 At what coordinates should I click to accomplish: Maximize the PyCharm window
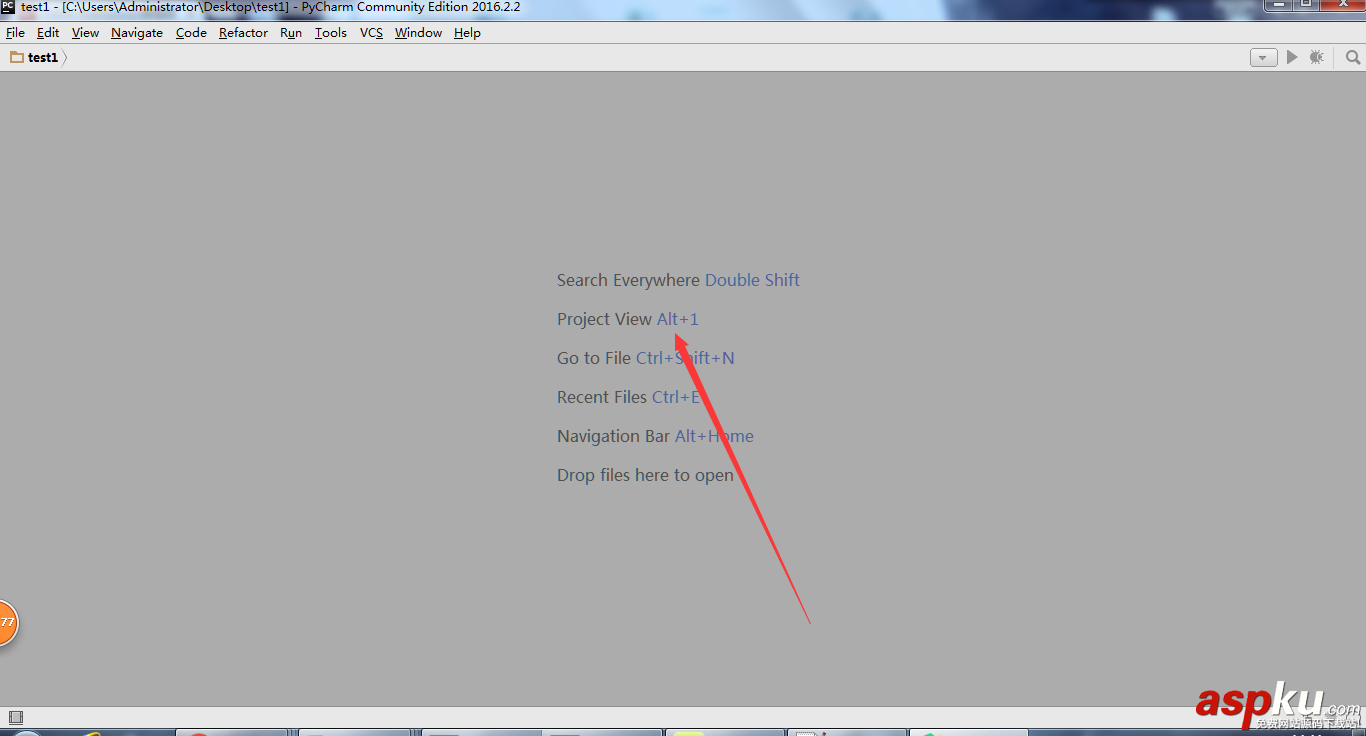point(1306,6)
